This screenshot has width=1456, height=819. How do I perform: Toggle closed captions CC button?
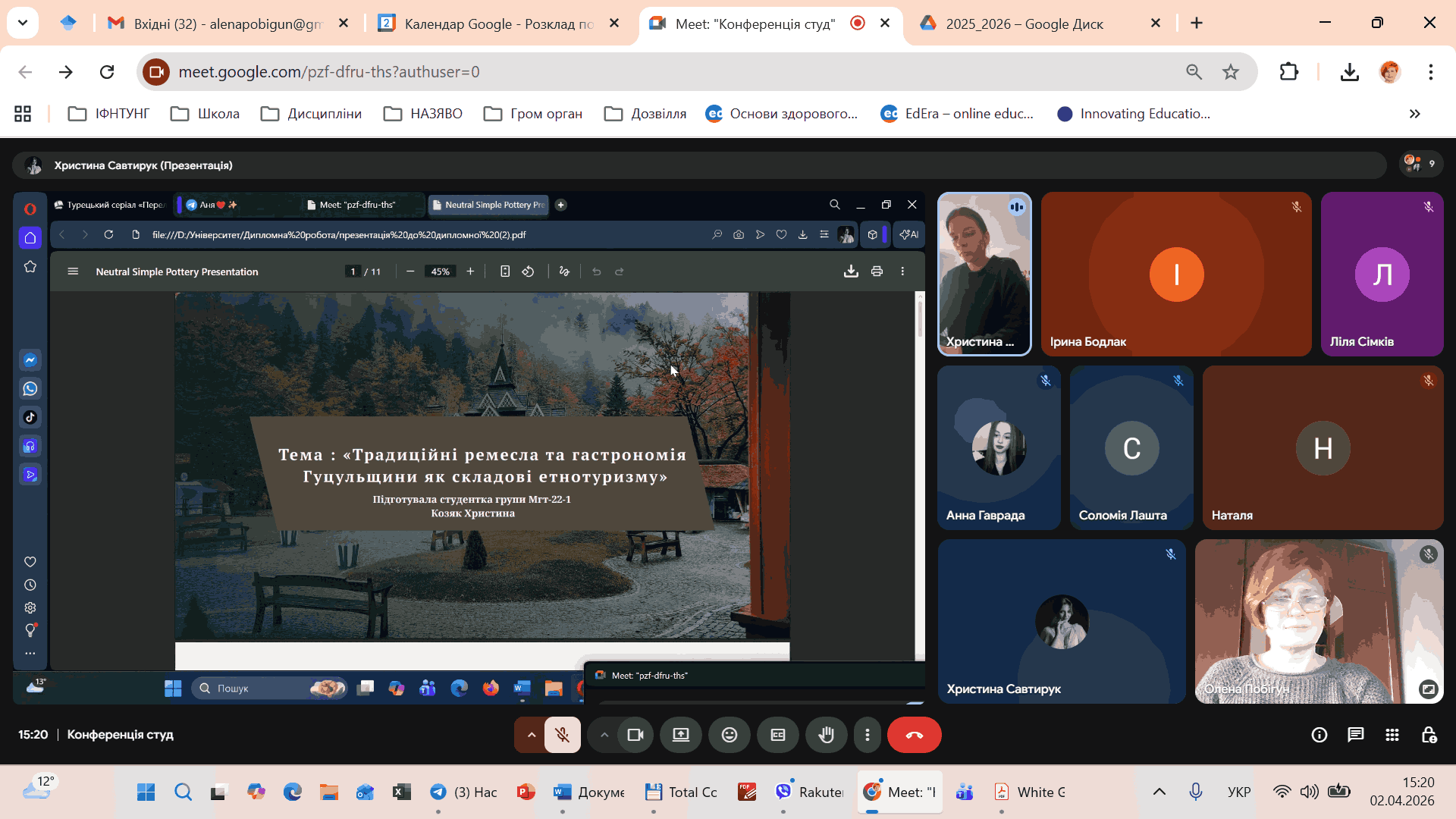pos(778,735)
